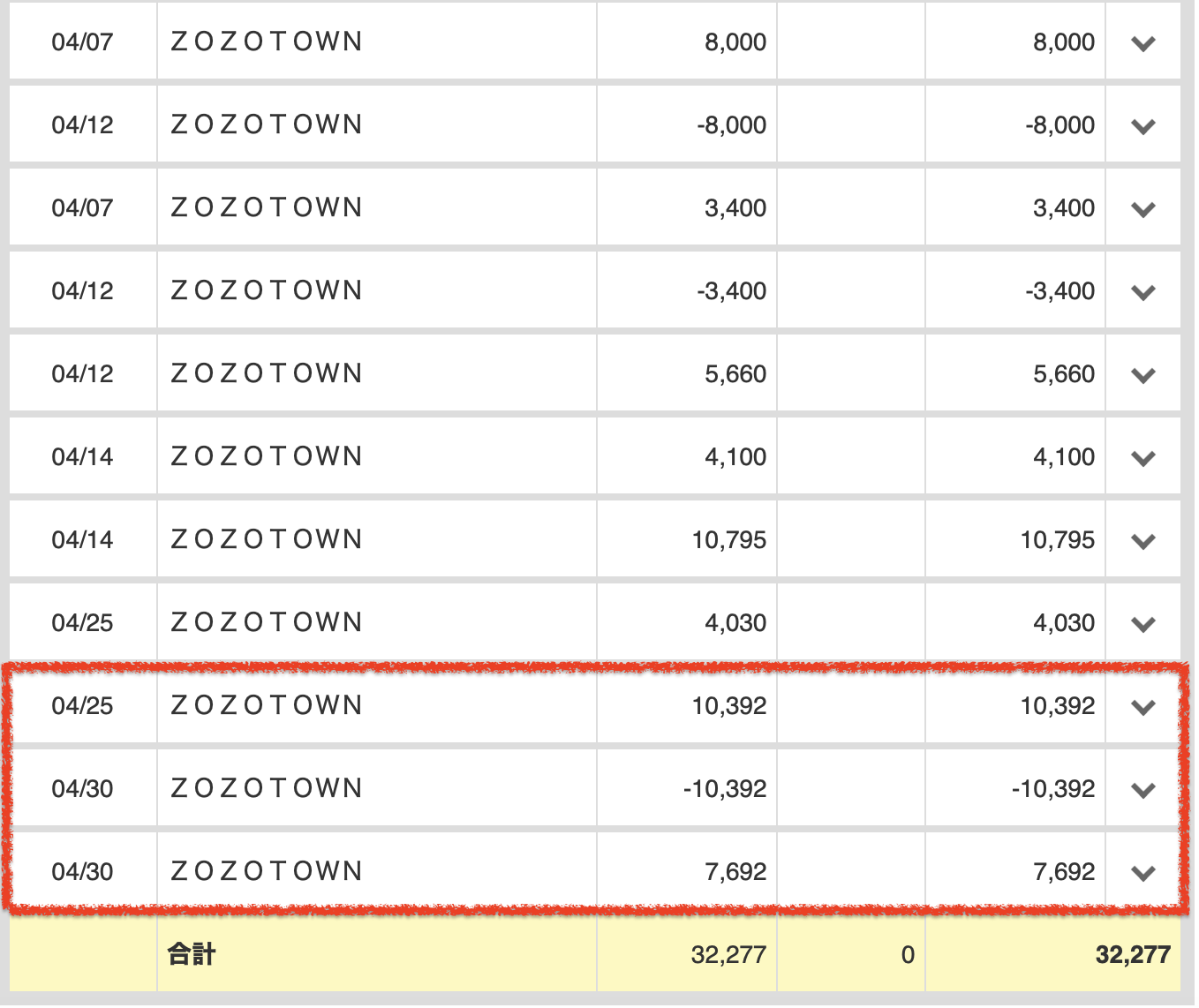Select date 04/12 in the 5,660 row
Viewport: 1199px width, 1008px height.
click(82, 374)
